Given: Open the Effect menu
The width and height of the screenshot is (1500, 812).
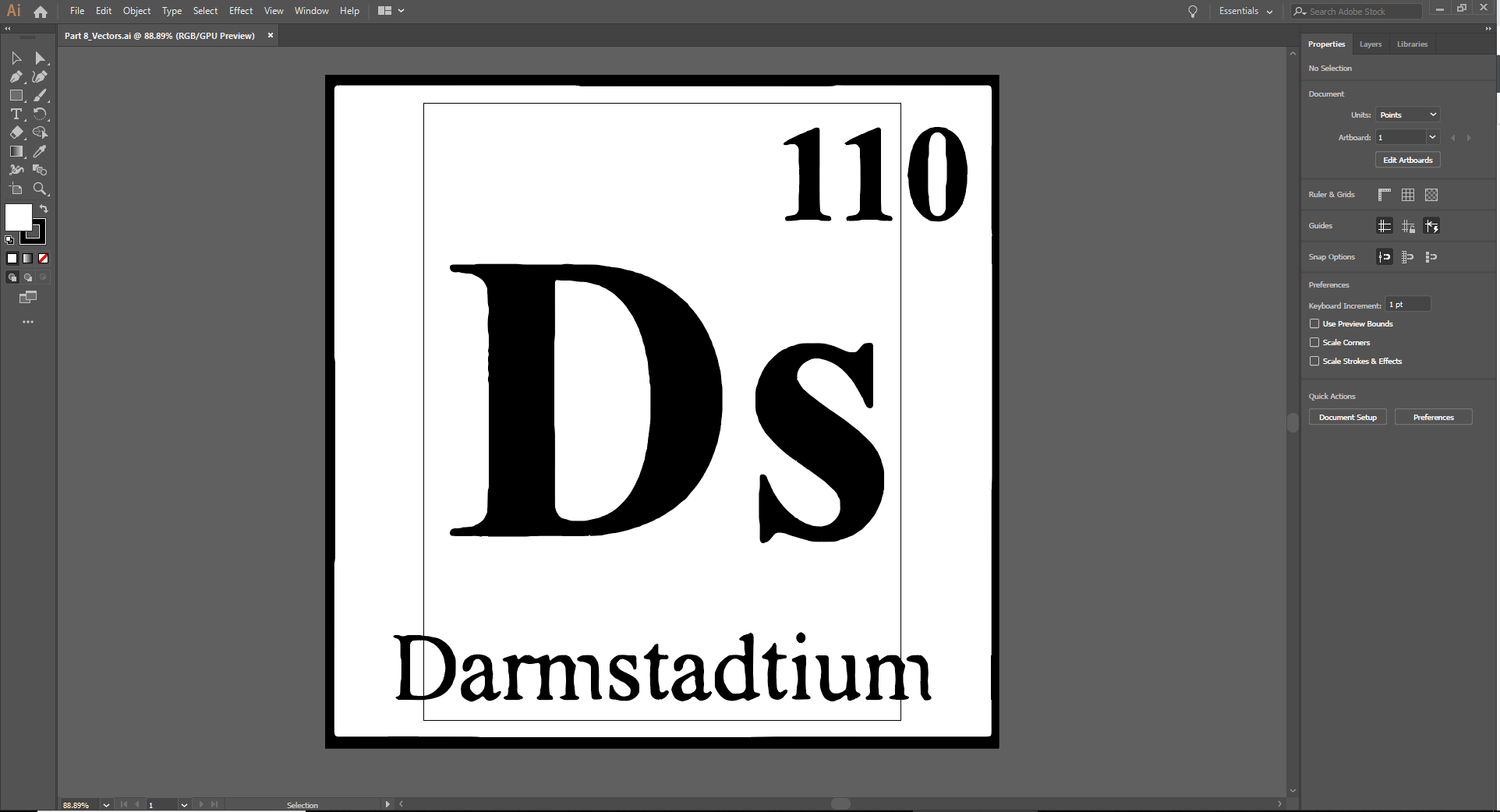Looking at the screenshot, I should click(241, 11).
